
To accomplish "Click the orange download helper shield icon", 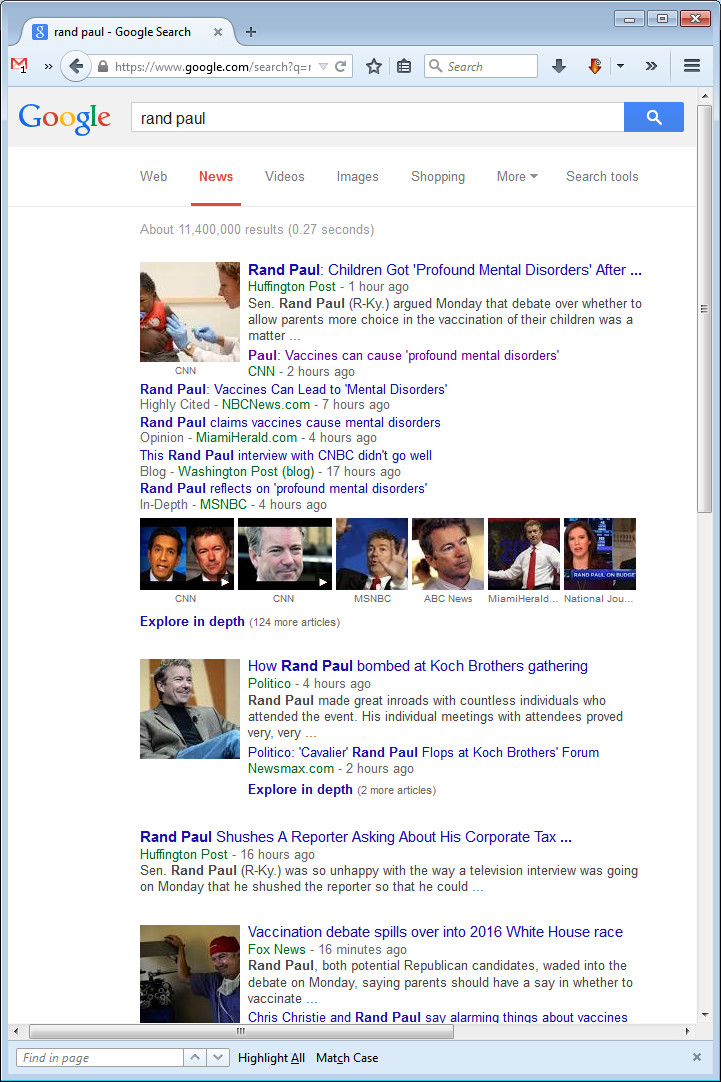I will point(595,66).
